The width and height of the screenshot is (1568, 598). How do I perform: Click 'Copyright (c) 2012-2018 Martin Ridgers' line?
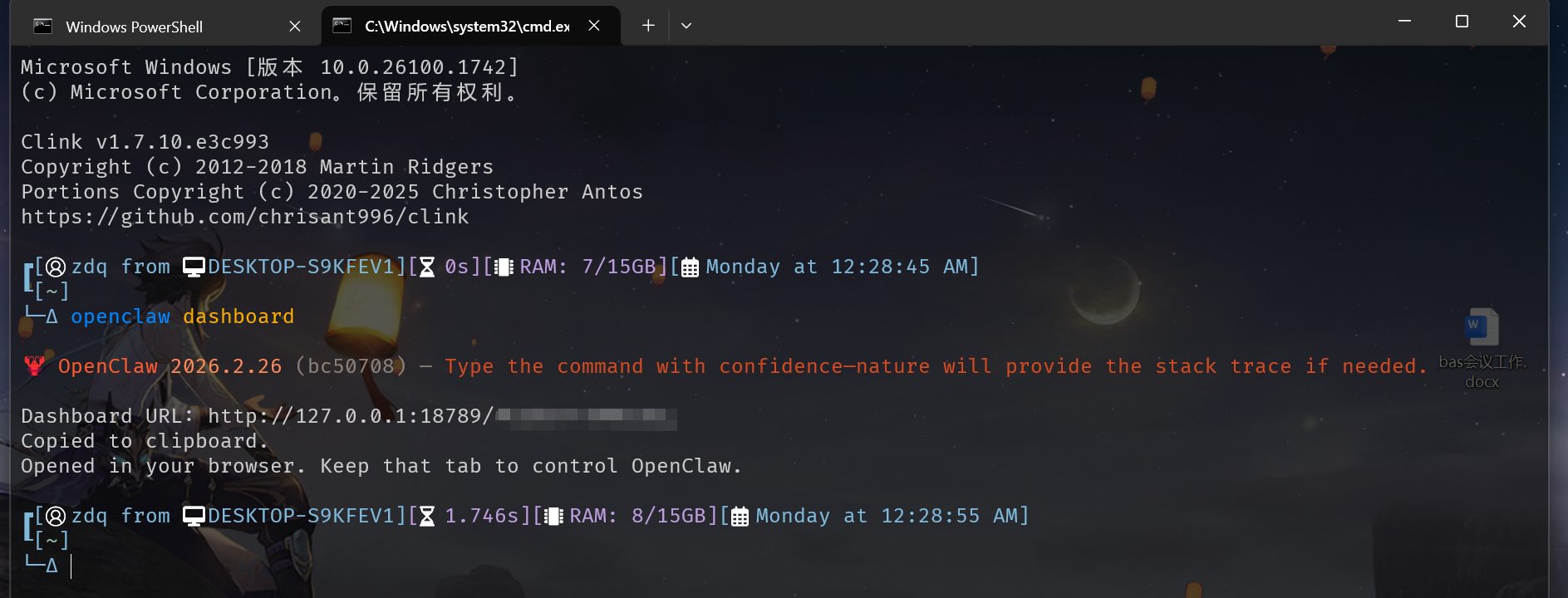258,167
